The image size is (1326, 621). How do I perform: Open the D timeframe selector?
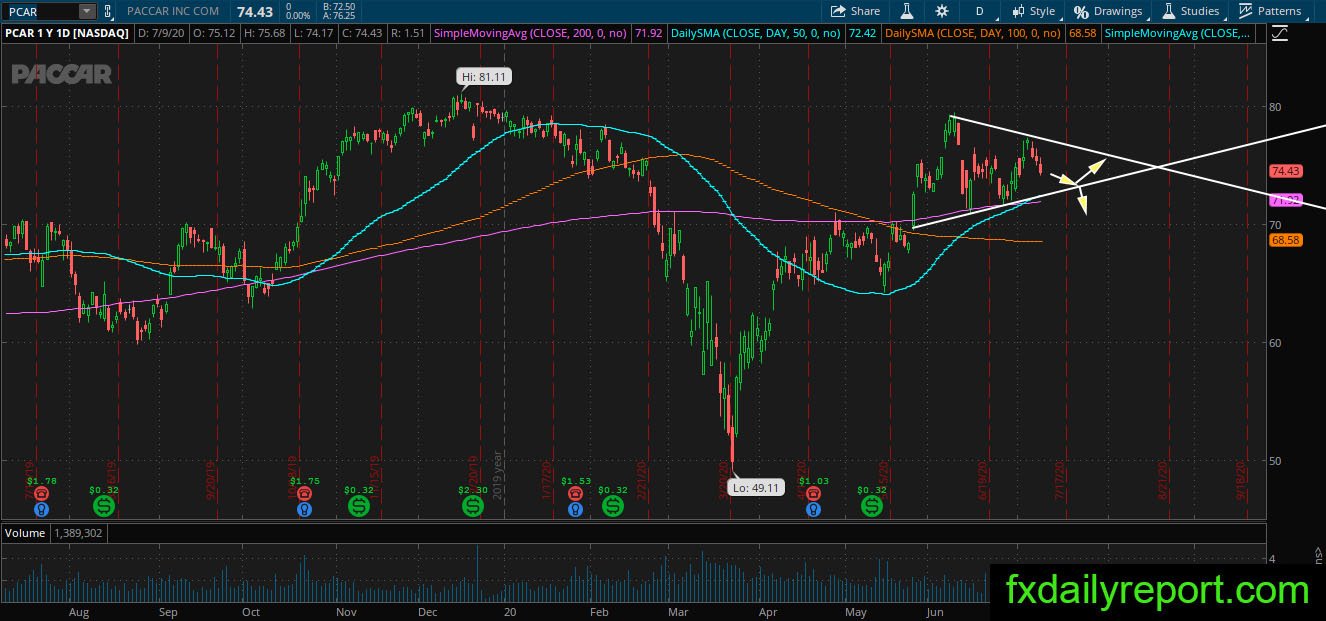(x=979, y=11)
